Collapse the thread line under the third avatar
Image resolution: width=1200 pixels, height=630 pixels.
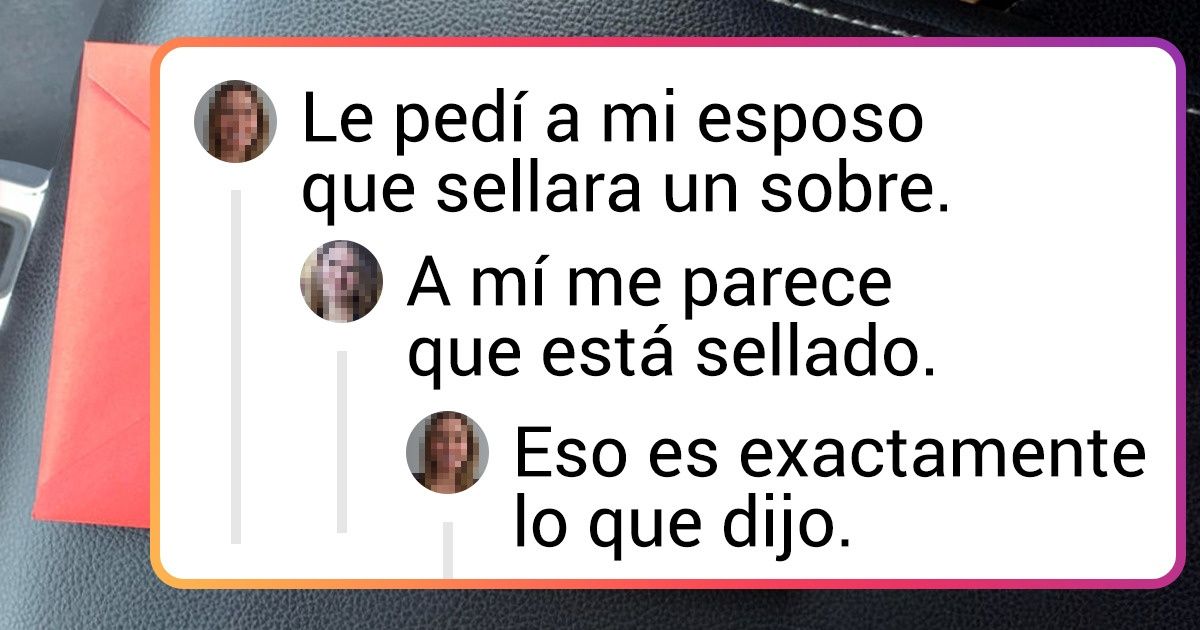448,550
